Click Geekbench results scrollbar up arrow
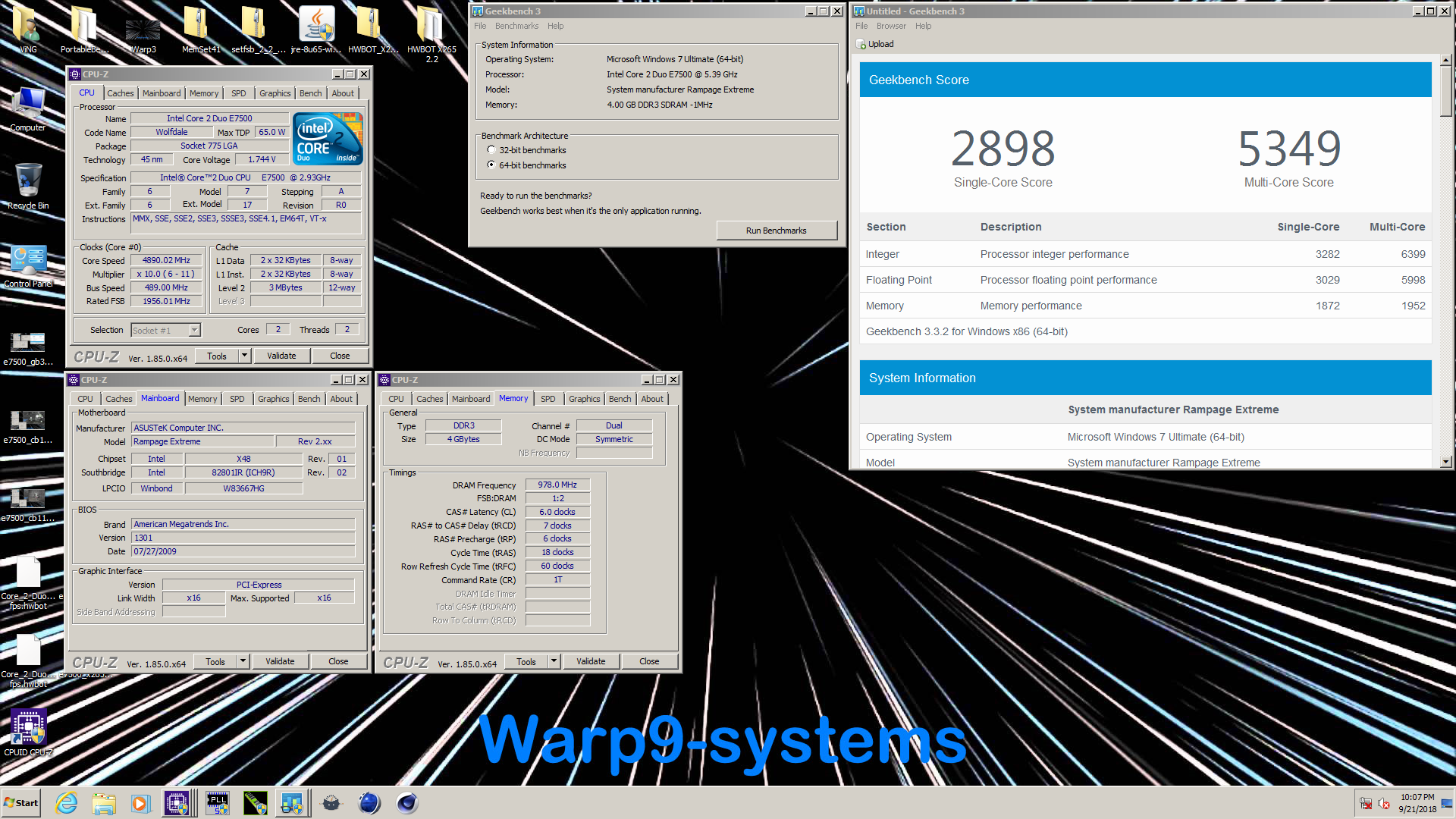The width and height of the screenshot is (1456, 819). (1445, 60)
